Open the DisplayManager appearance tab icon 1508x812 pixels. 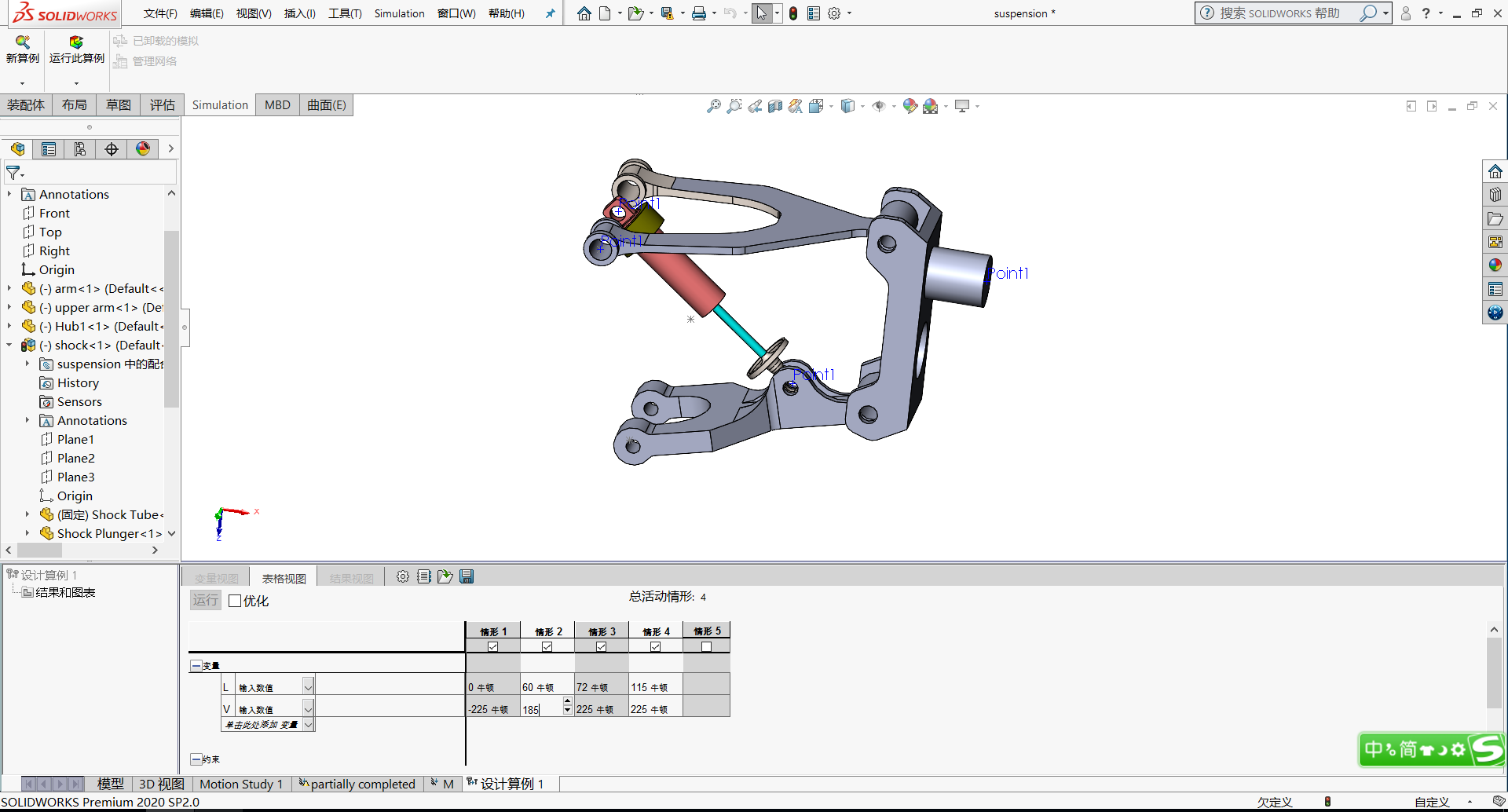[x=143, y=149]
